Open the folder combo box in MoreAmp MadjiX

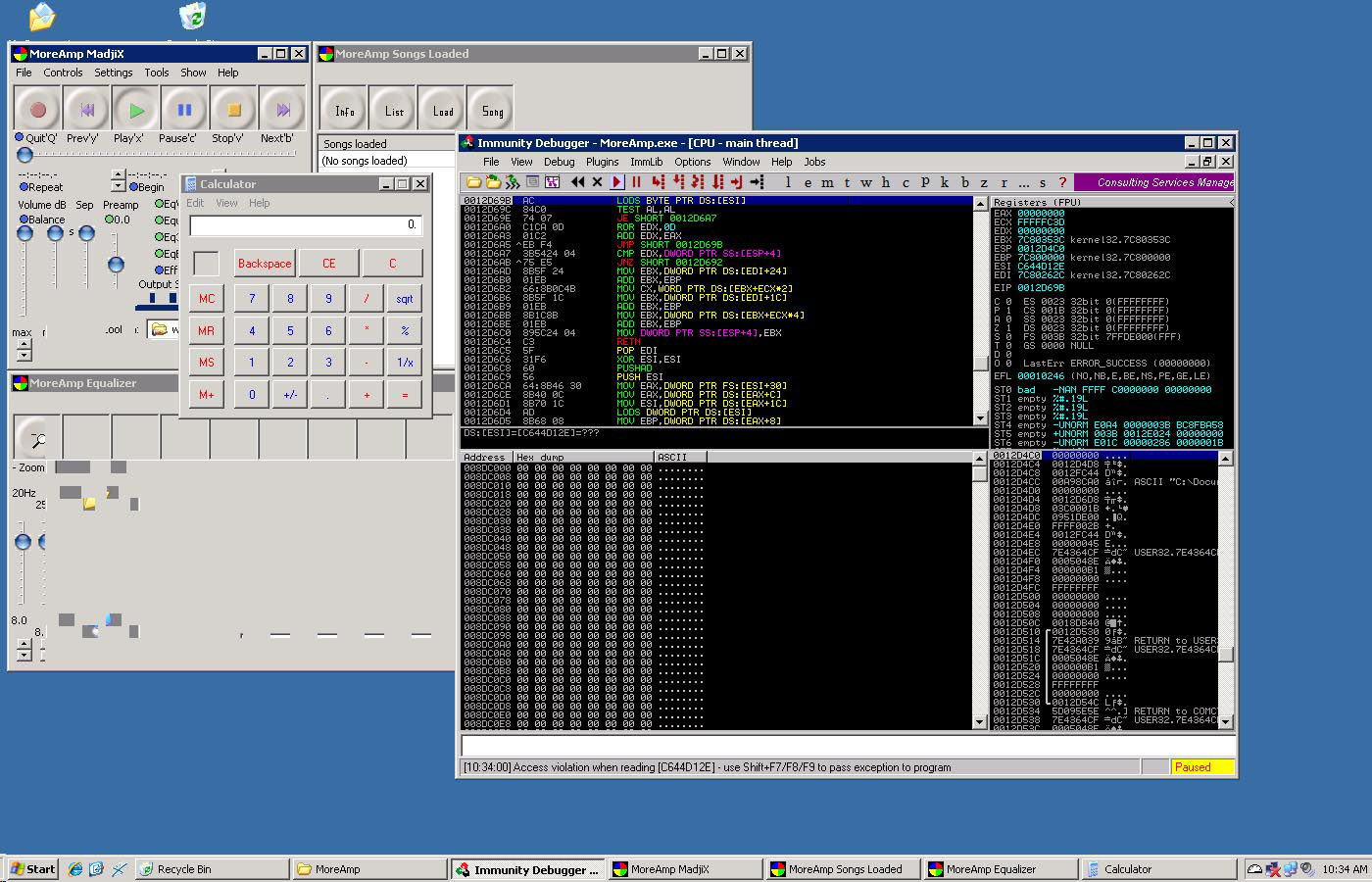point(164,329)
